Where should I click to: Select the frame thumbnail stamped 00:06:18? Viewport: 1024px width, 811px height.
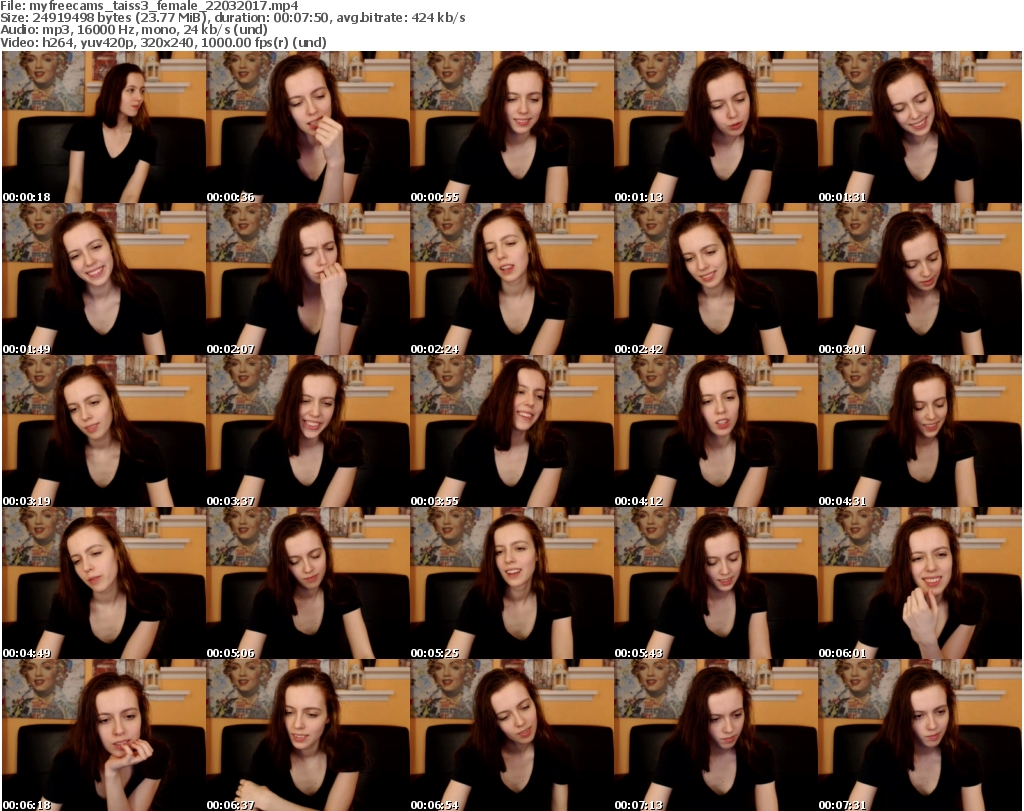[x=104, y=735]
